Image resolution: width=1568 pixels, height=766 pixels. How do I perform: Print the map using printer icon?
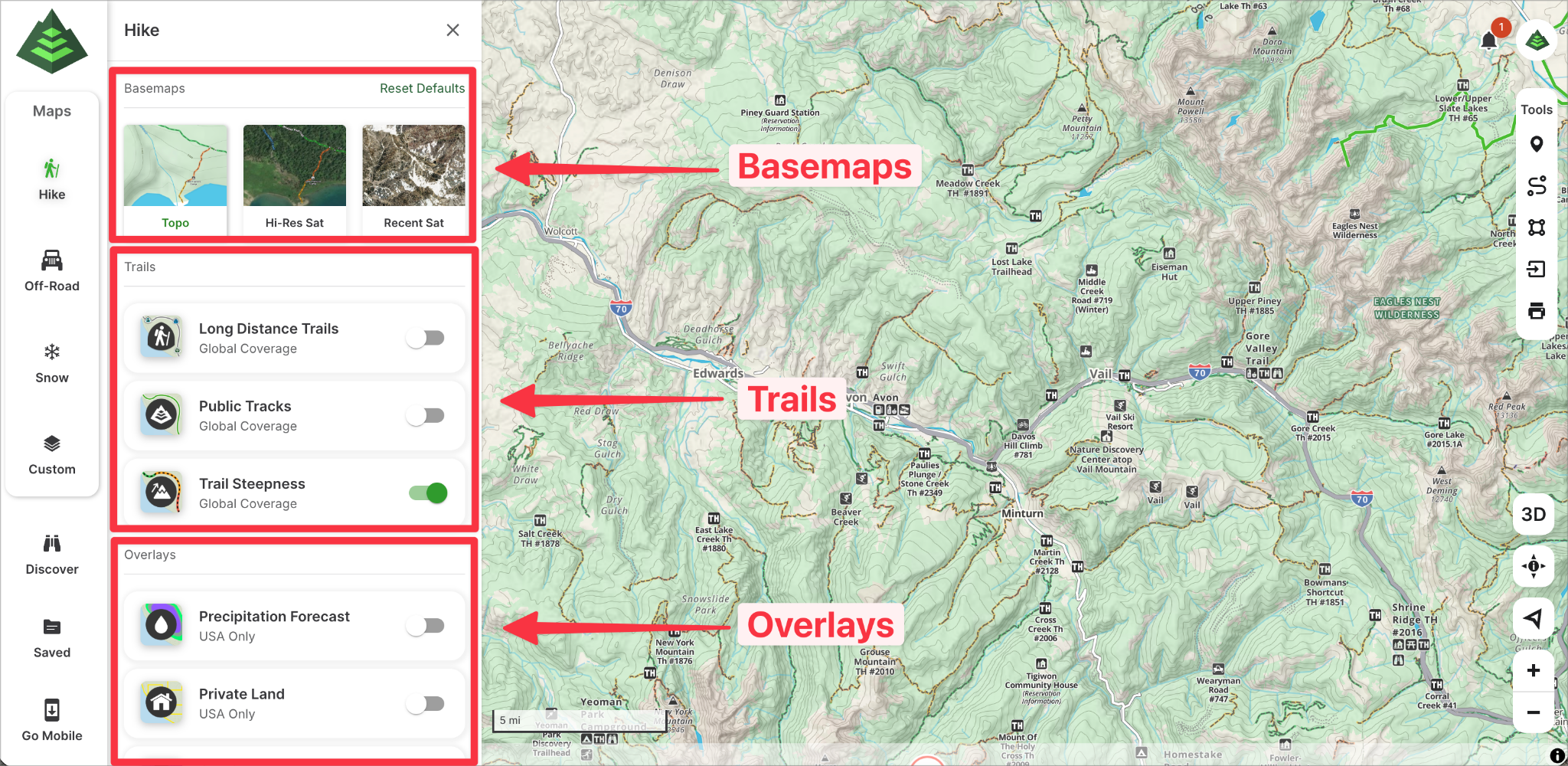pos(1536,311)
